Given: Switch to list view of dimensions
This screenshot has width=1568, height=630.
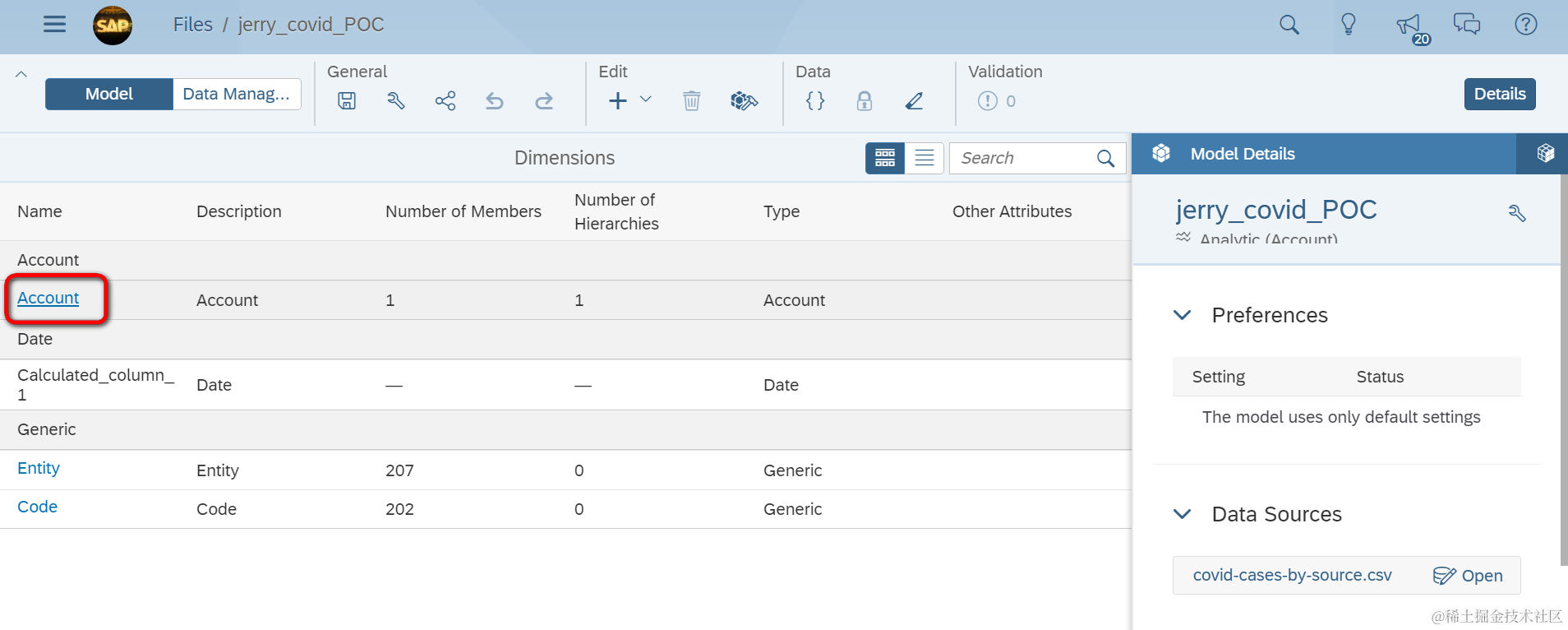Looking at the screenshot, I should coord(925,158).
